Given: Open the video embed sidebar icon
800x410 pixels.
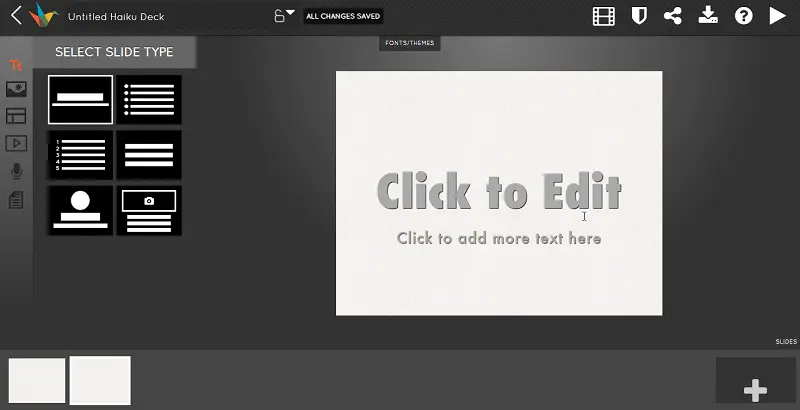Looking at the screenshot, I should click(16, 144).
